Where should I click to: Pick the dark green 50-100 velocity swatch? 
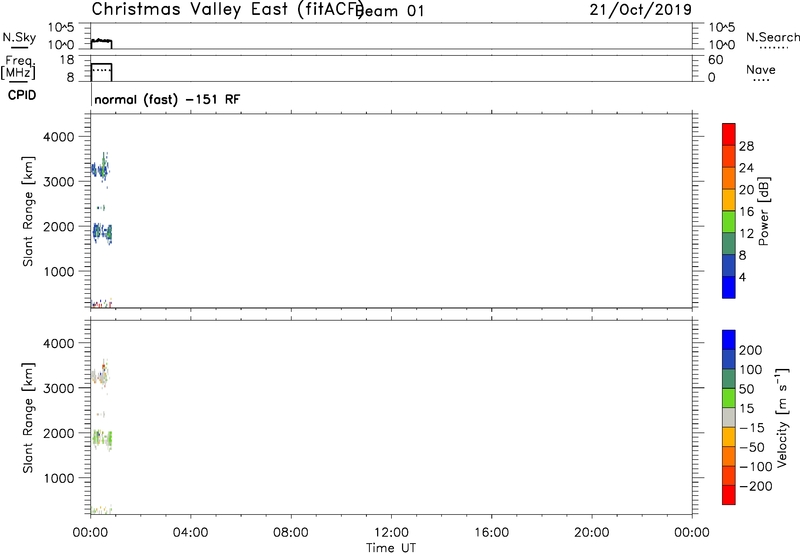click(729, 379)
